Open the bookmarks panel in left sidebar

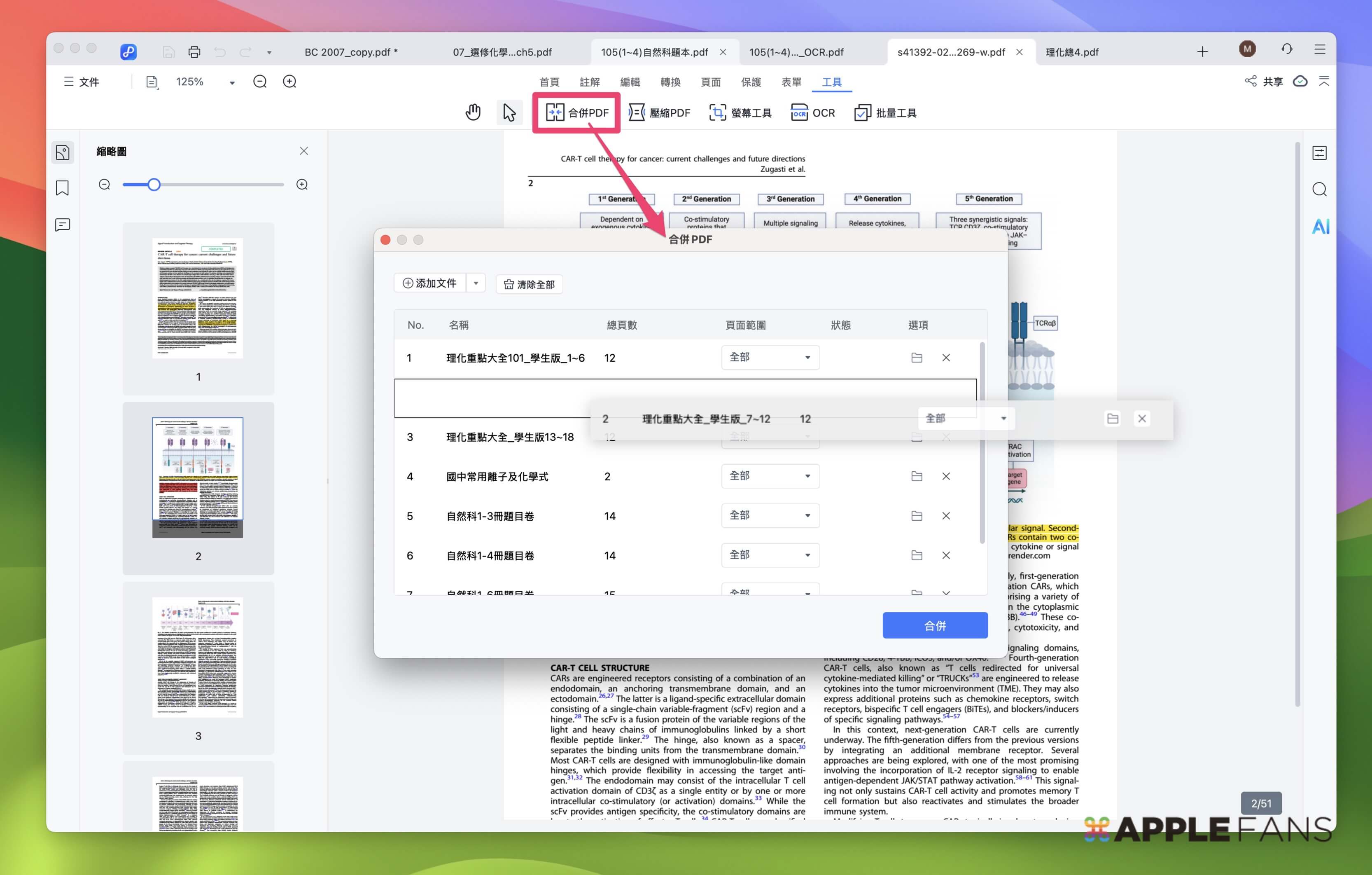pos(63,188)
